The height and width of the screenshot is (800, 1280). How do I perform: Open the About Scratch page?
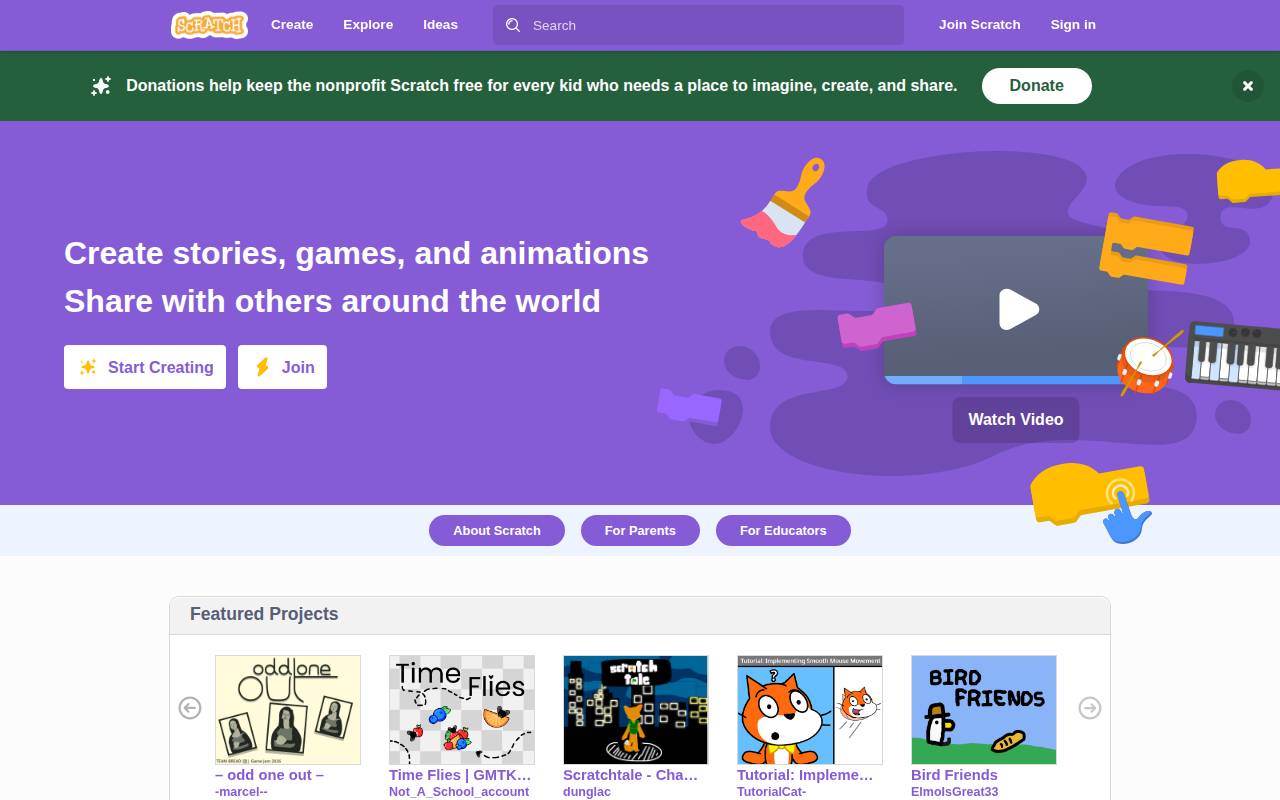(497, 531)
